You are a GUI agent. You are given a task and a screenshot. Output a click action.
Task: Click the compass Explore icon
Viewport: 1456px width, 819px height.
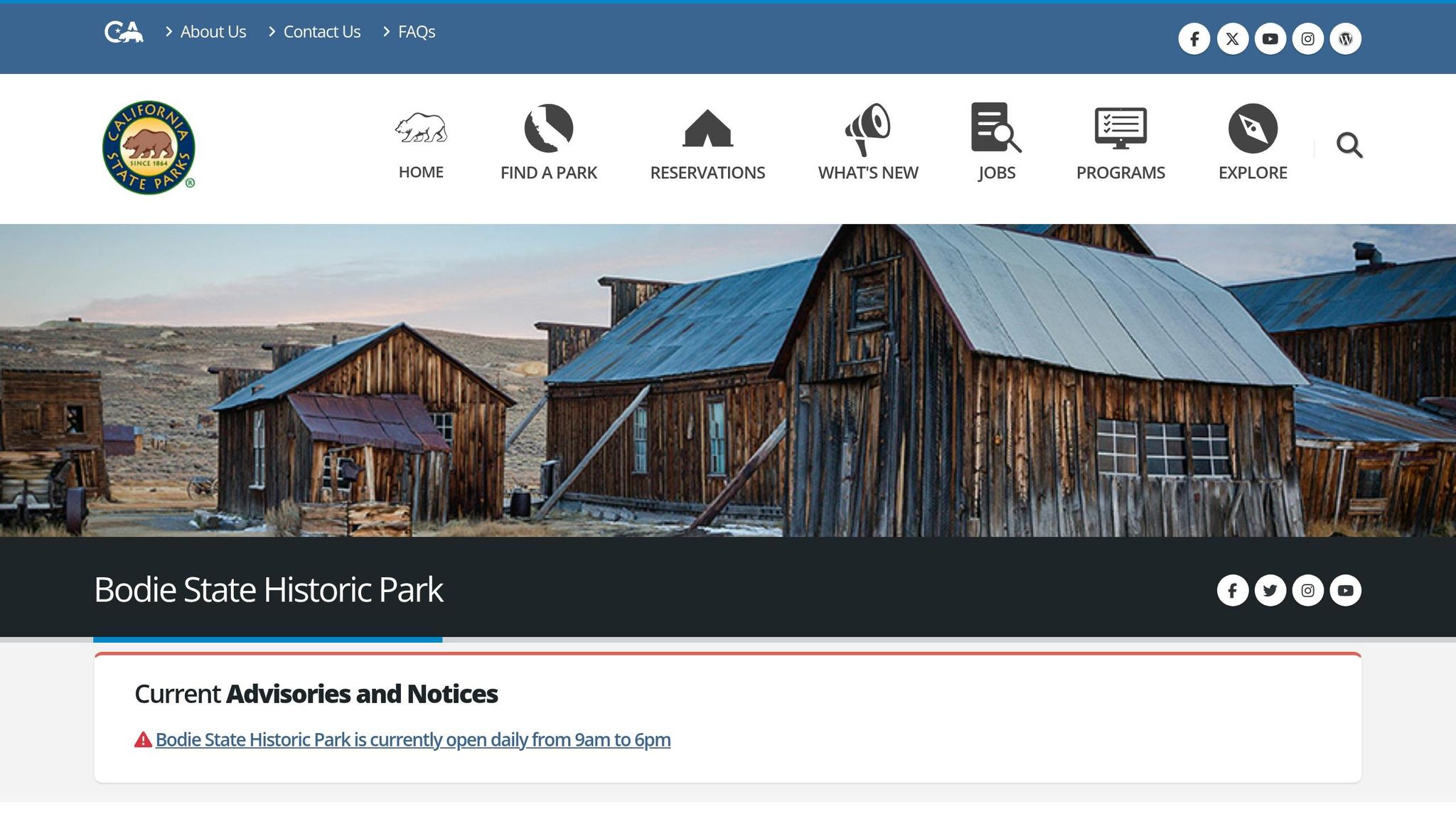(1253, 128)
